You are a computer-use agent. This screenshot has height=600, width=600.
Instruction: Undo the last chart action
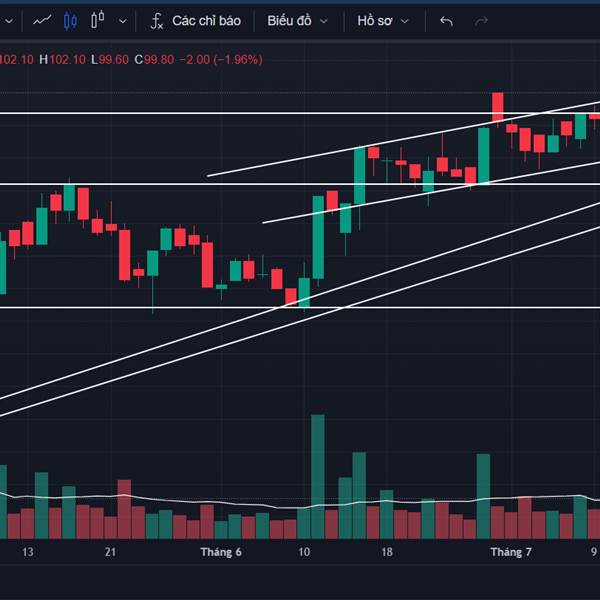pos(446,21)
